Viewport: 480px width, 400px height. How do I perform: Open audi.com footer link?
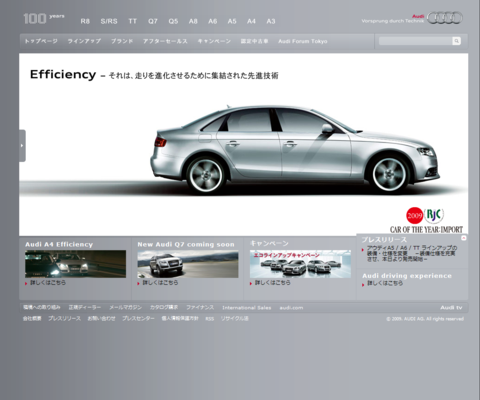(291, 308)
